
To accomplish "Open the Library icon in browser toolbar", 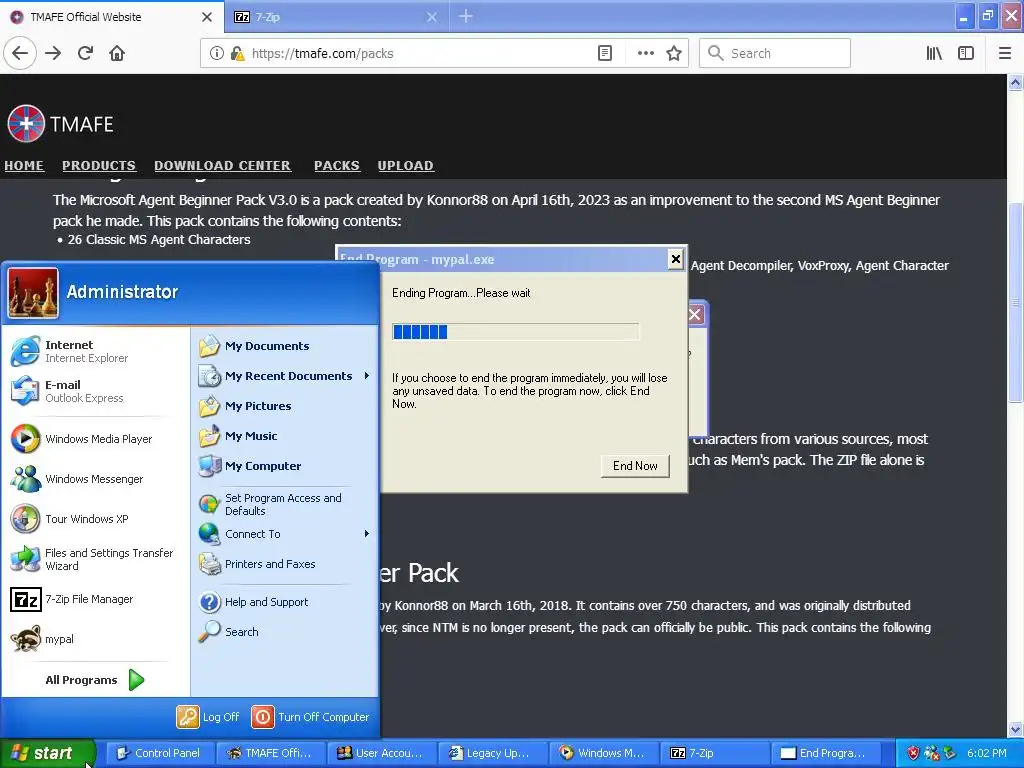I will [934, 53].
